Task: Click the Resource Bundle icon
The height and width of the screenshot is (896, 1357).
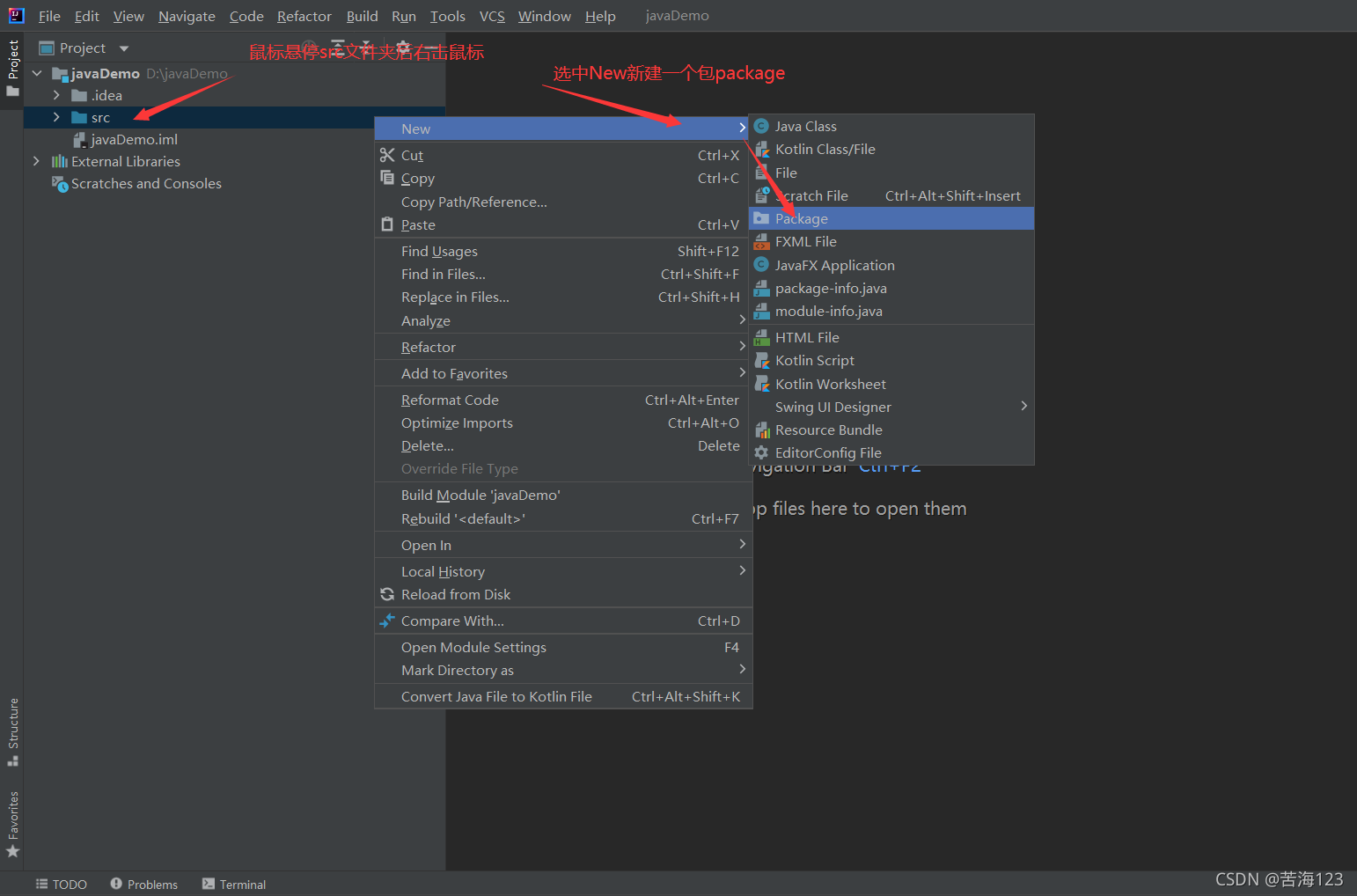Action: pos(762,430)
